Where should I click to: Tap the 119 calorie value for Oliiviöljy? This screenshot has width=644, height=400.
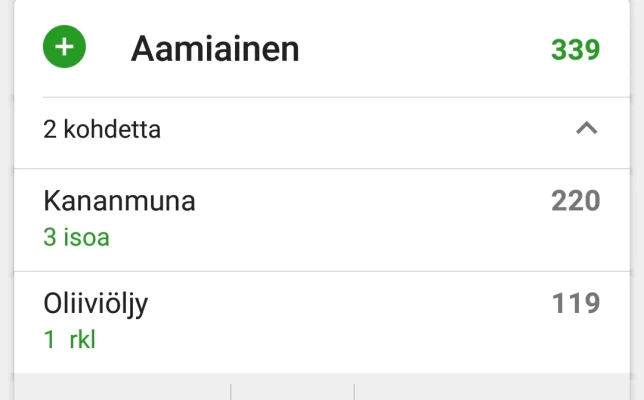[x=575, y=303]
